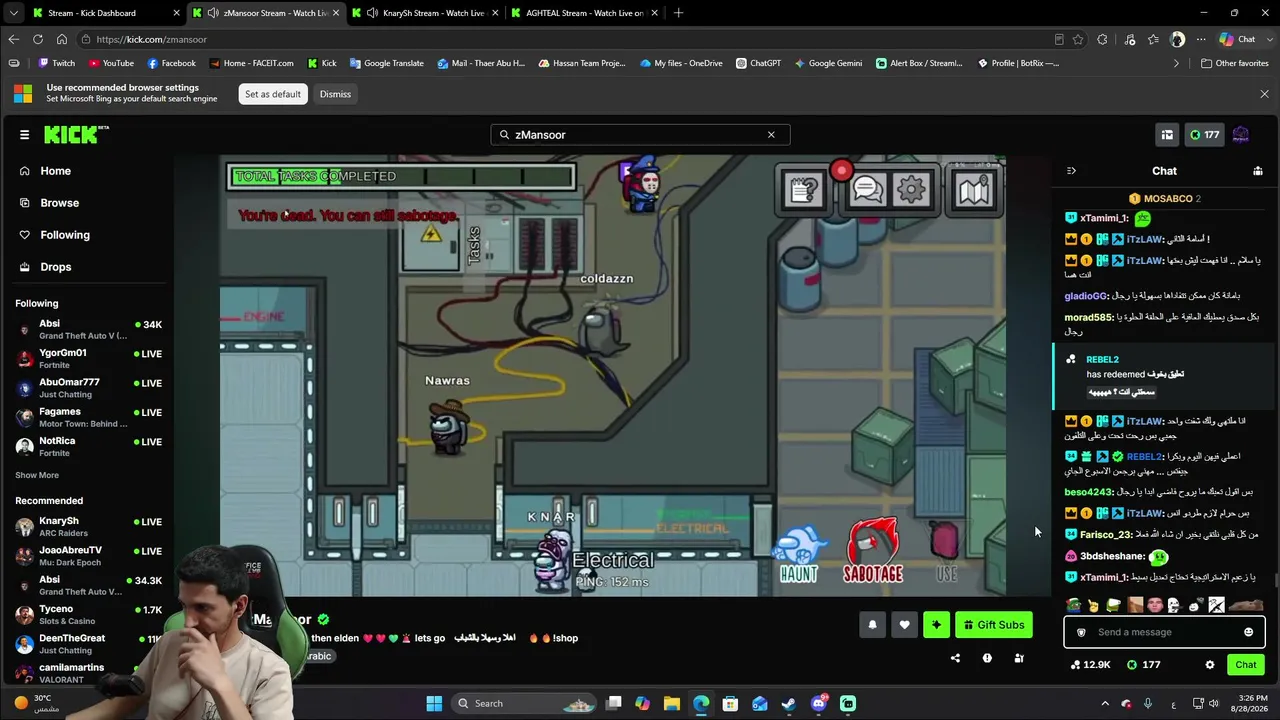Clear the zMansoor search field
The image size is (1280, 720).
click(x=771, y=134)
